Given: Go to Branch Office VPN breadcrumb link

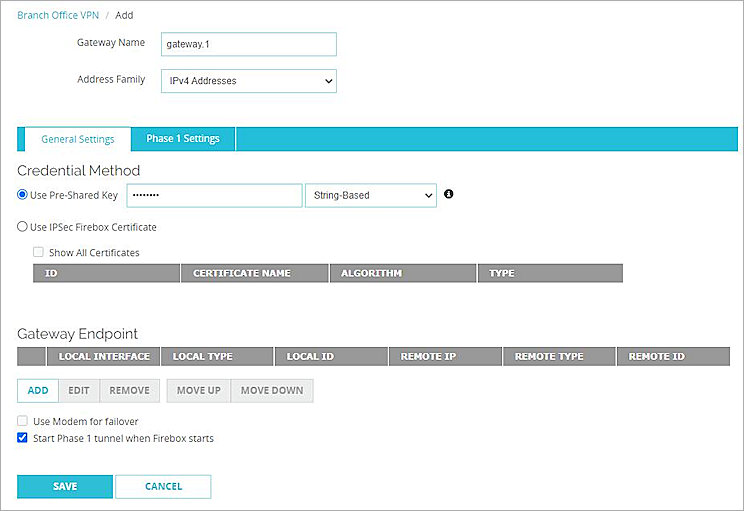Looking at the screenshot, I should 58,15.
